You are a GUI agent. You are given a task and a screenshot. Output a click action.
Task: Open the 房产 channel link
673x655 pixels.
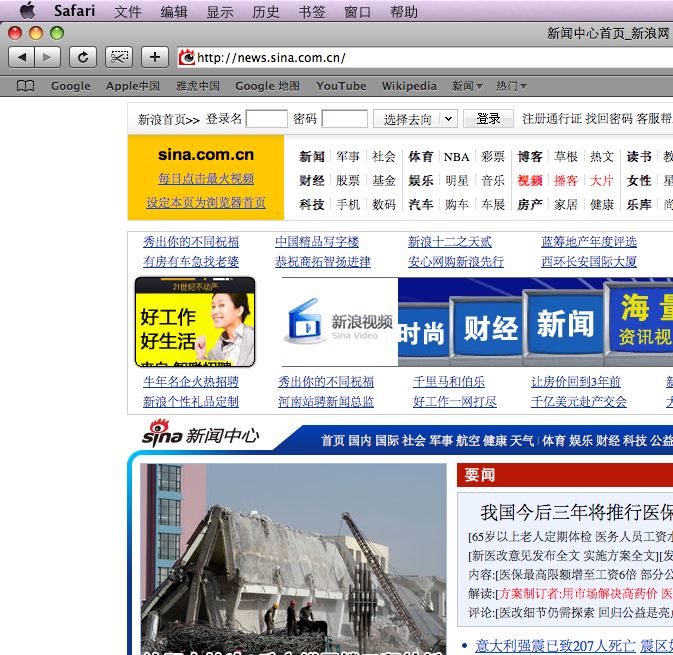(530, 205)
